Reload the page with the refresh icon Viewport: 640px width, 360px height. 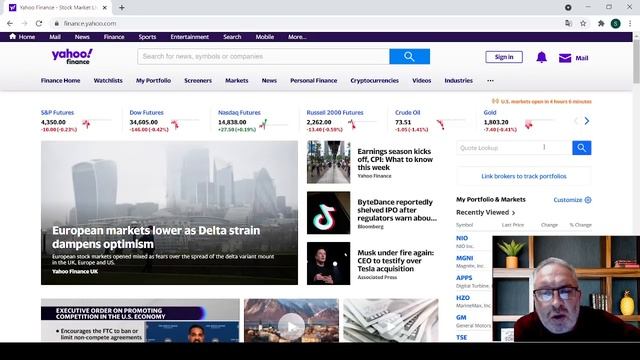[39, 24]
